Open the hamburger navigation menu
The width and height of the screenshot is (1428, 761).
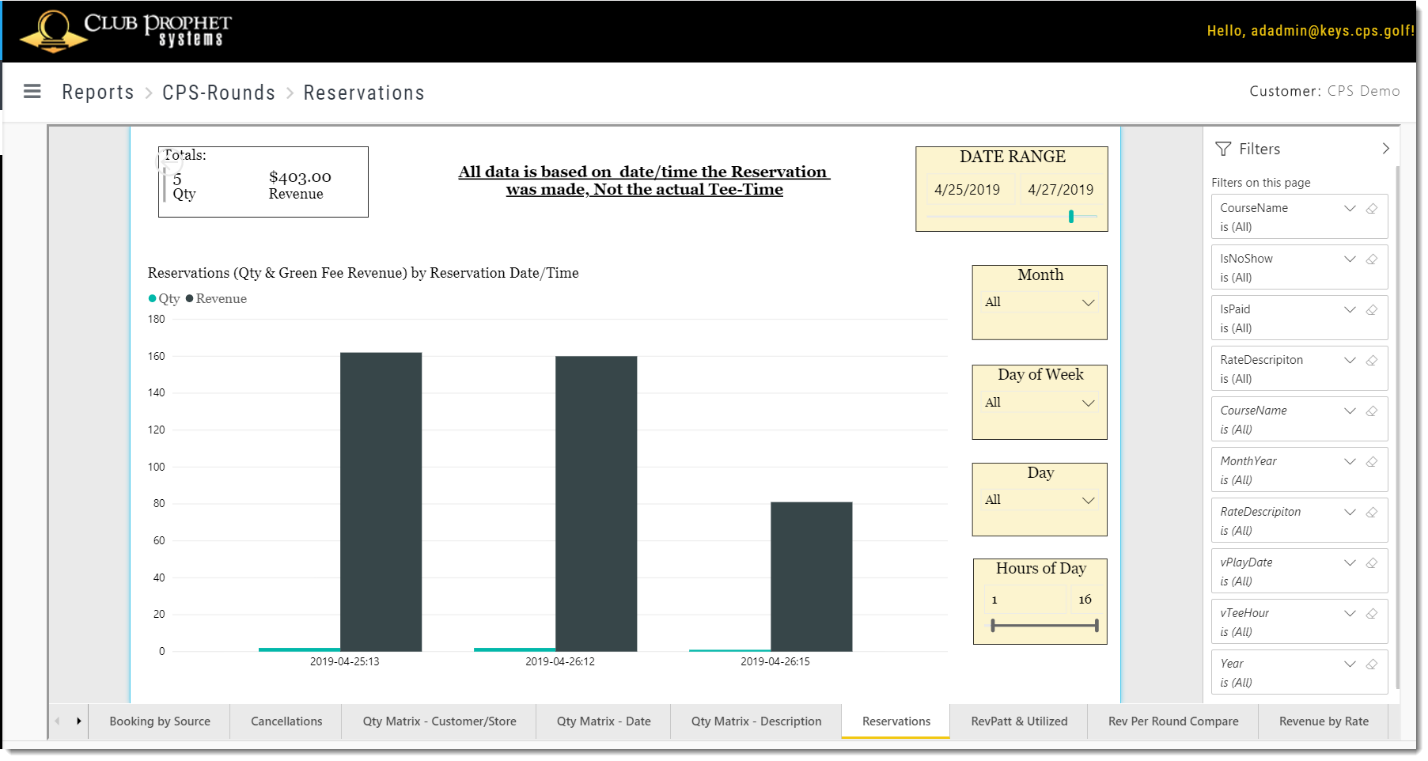(x=32, y=91)
